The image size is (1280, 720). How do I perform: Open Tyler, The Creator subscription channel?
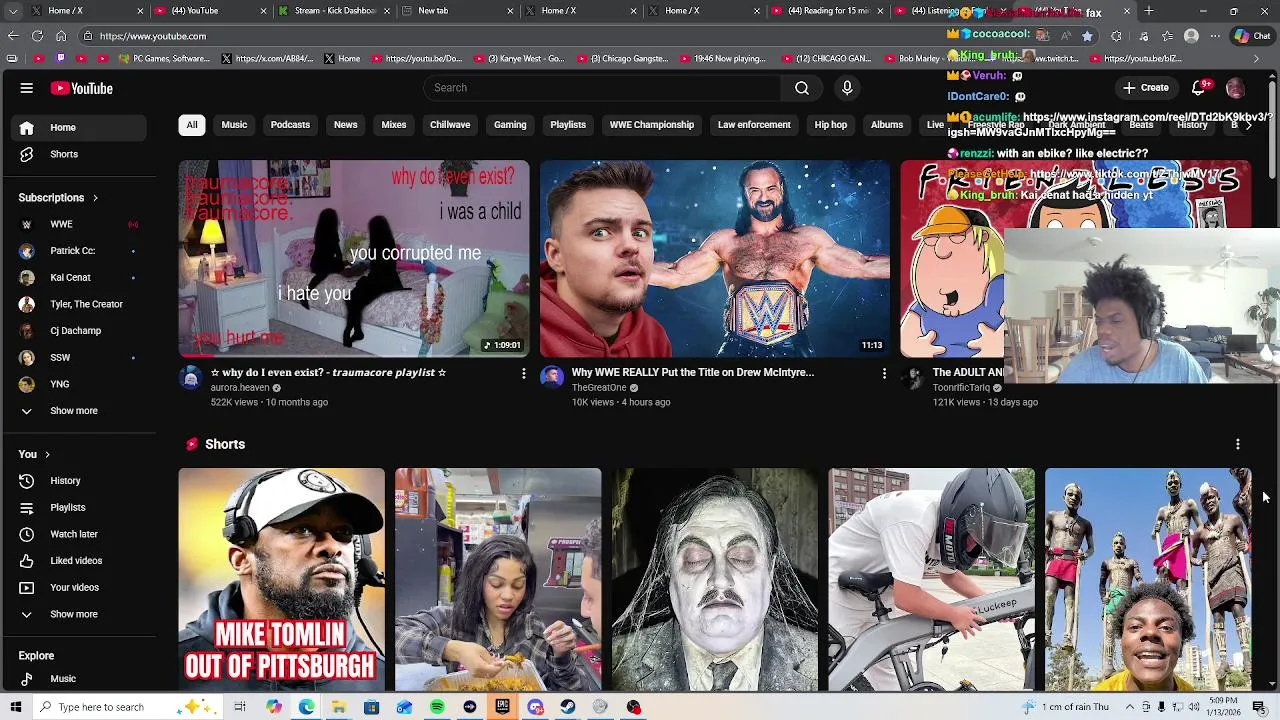76,304
